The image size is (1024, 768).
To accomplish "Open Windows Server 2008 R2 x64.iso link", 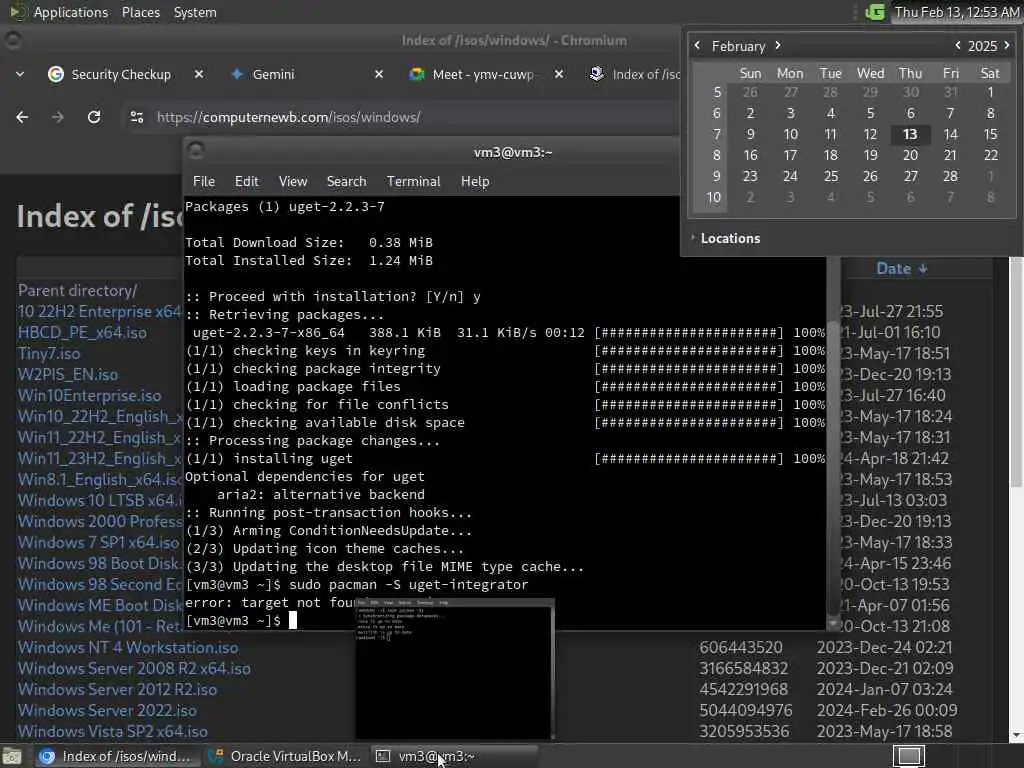I will [x=134, y=668].
